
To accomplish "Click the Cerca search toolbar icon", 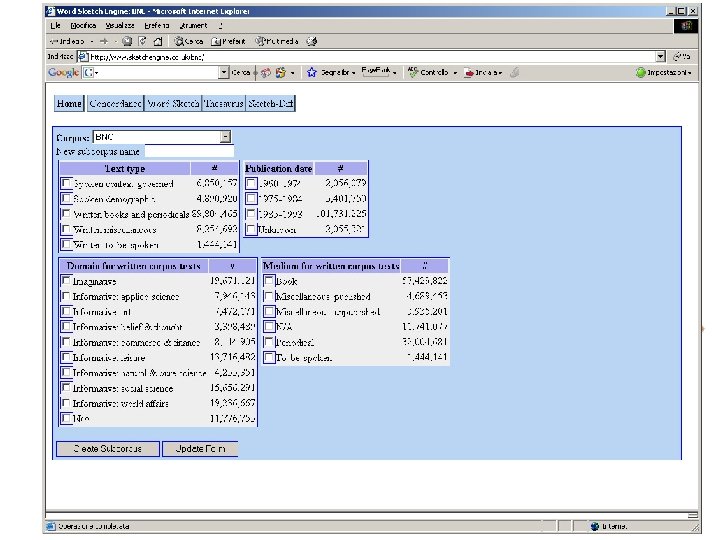I will coord(179,41).
